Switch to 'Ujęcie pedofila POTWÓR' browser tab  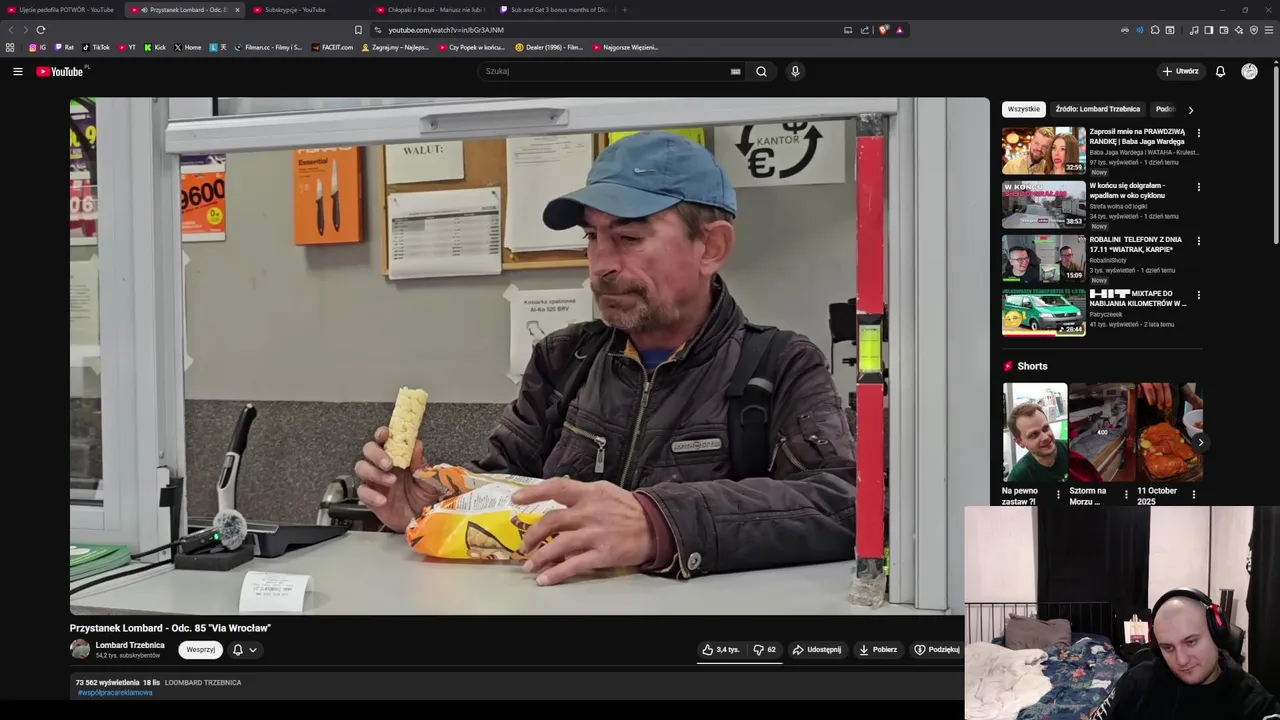click(61, 10)
